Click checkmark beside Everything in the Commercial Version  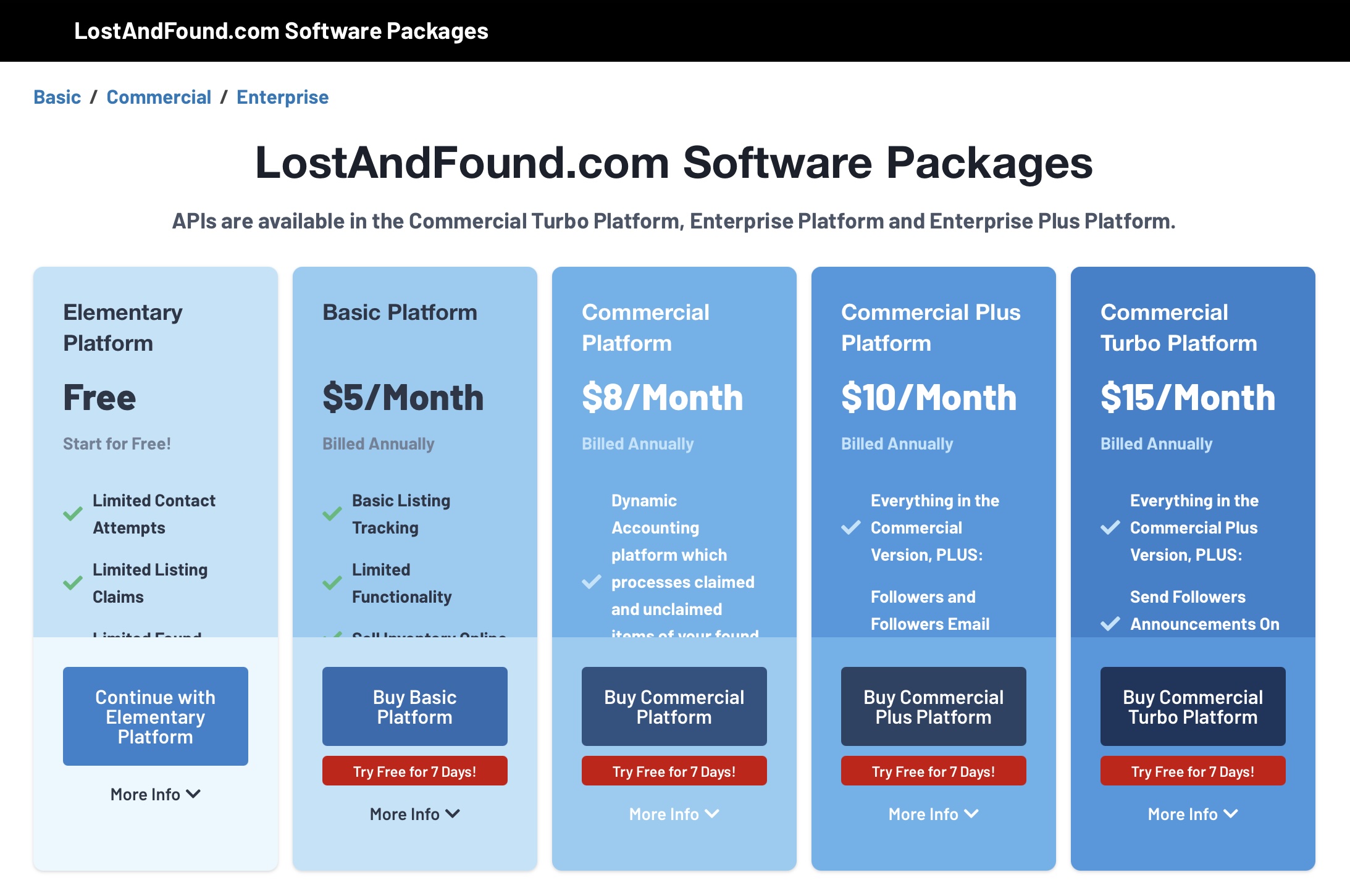tap(851, 527)
